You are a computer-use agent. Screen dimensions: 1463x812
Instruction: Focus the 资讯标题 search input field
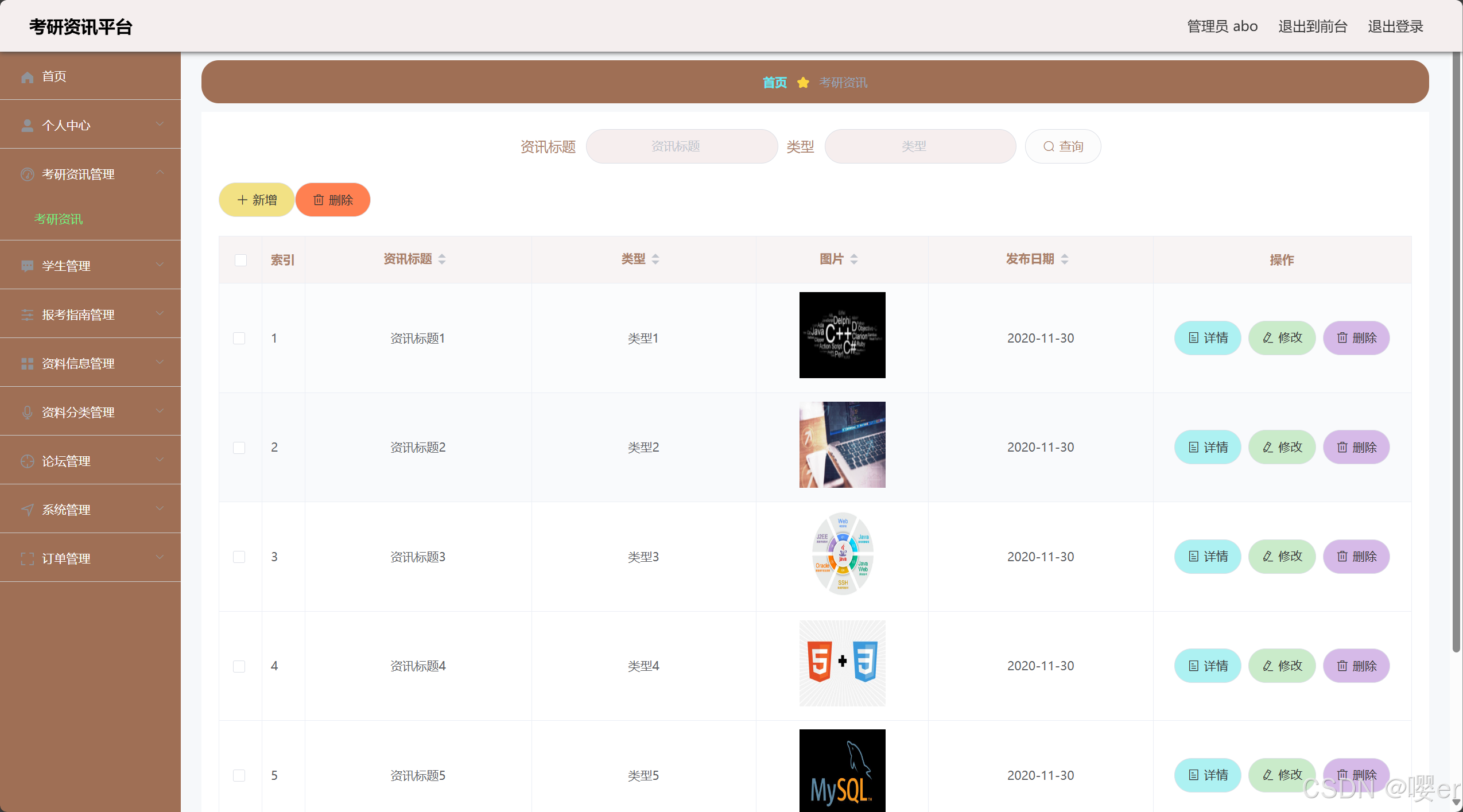point(681,146)
